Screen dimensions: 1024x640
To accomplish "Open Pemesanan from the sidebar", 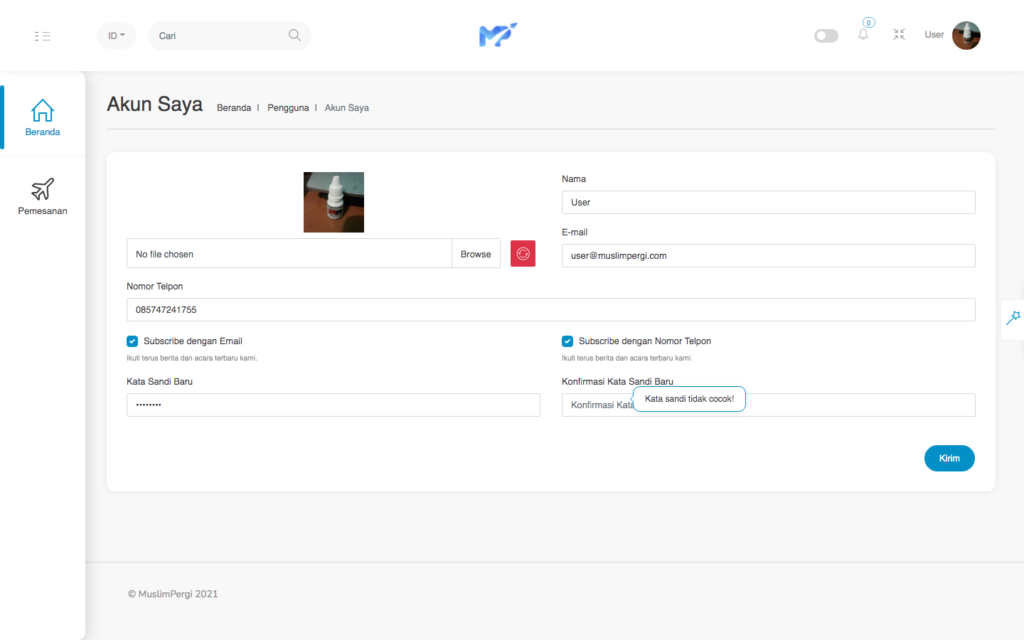I will click(x=43, y=196).
